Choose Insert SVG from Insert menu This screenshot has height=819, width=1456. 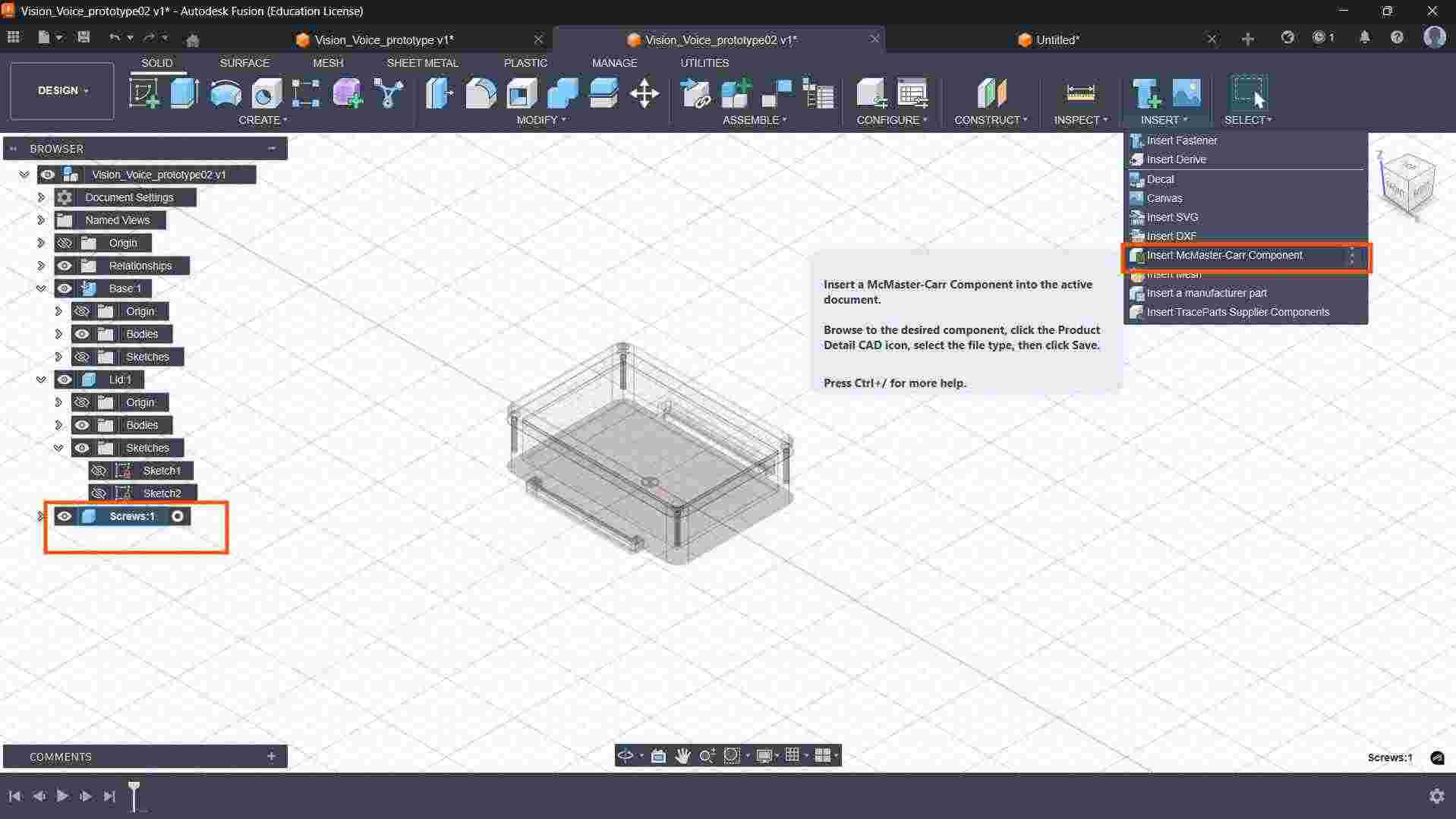pos(1246,217)
